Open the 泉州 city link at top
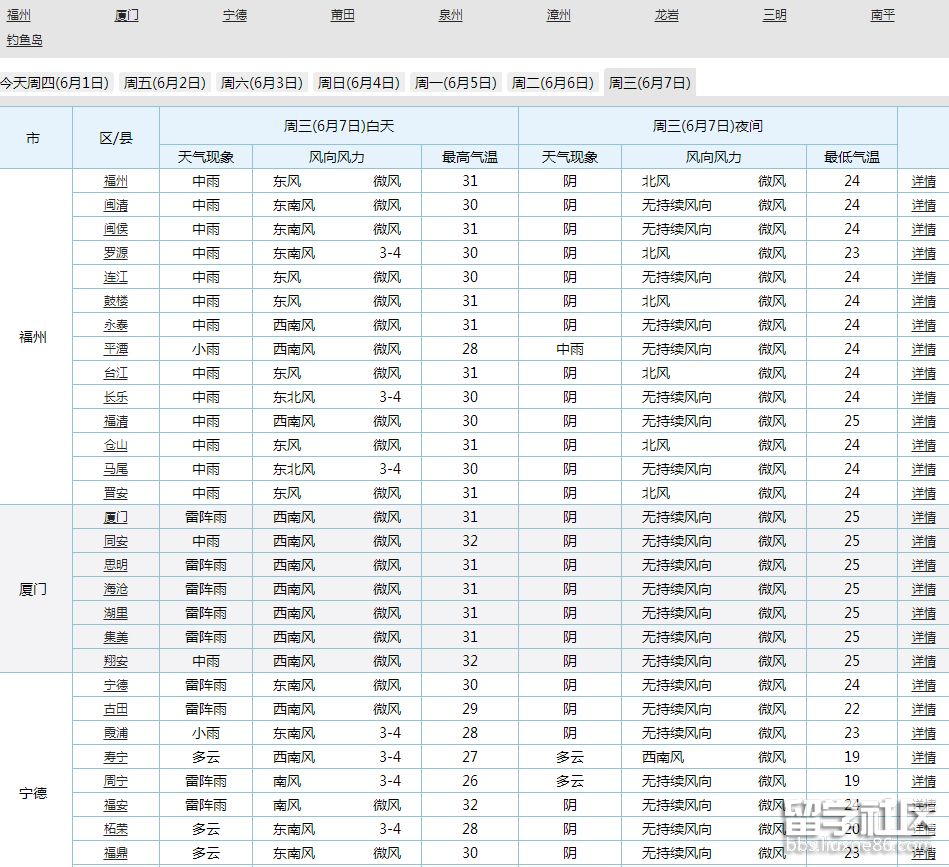Viewport: 949px width, 867px height. [450, 14]
